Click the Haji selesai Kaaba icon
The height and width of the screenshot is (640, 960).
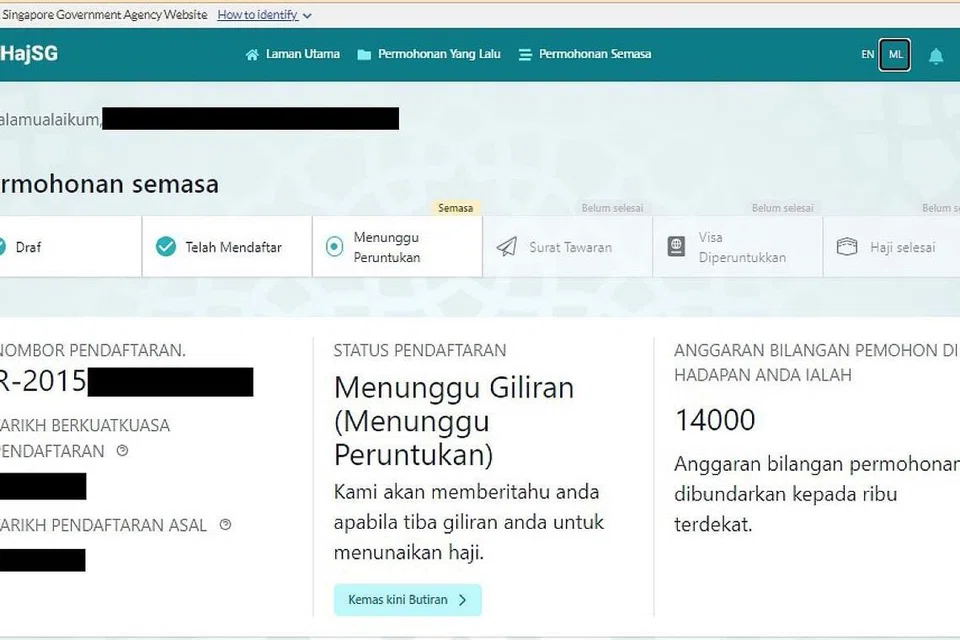coord(847,247)
